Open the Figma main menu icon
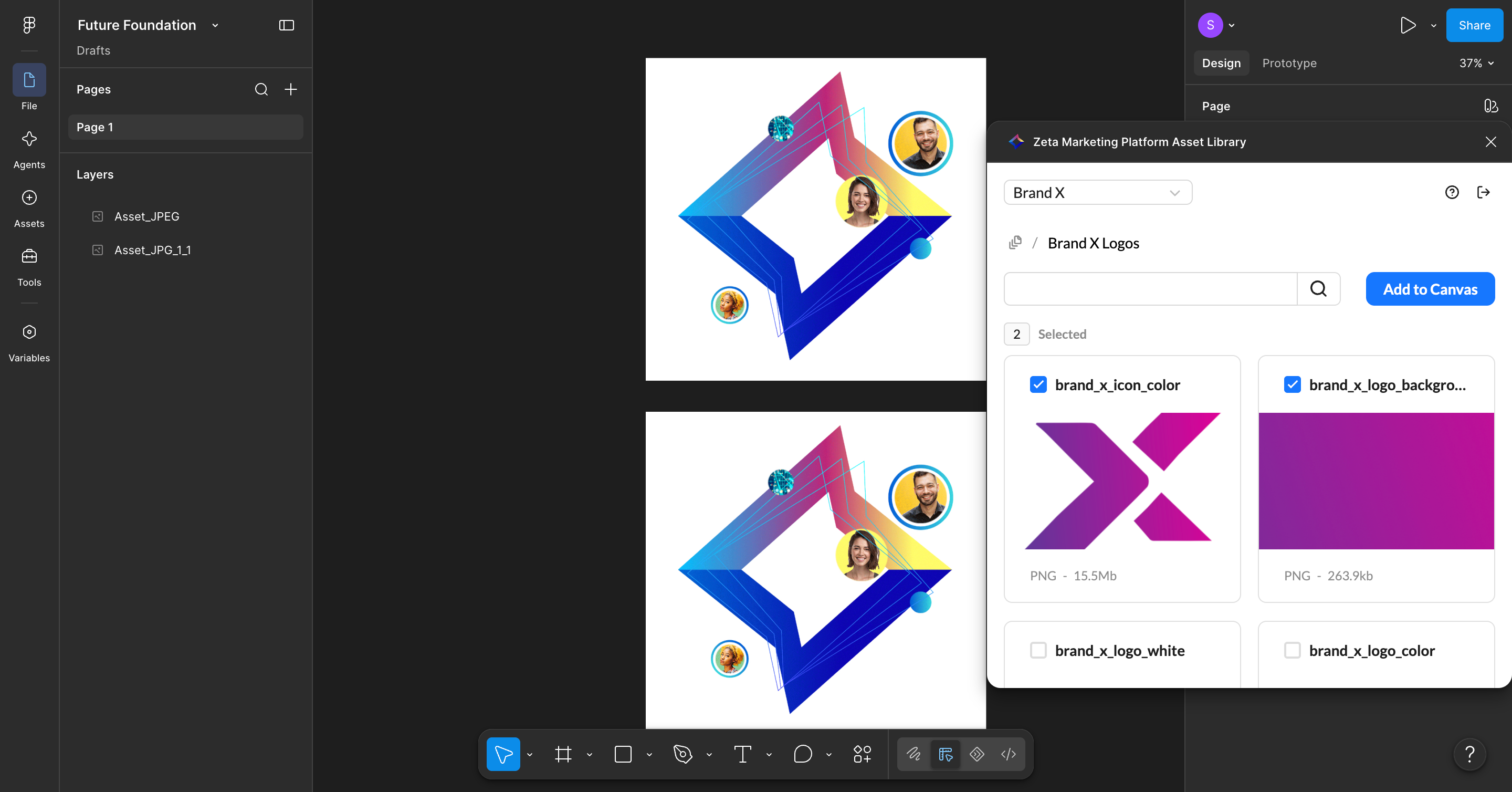This screenshot has width=1512, height=792. [x=29, y=25]
